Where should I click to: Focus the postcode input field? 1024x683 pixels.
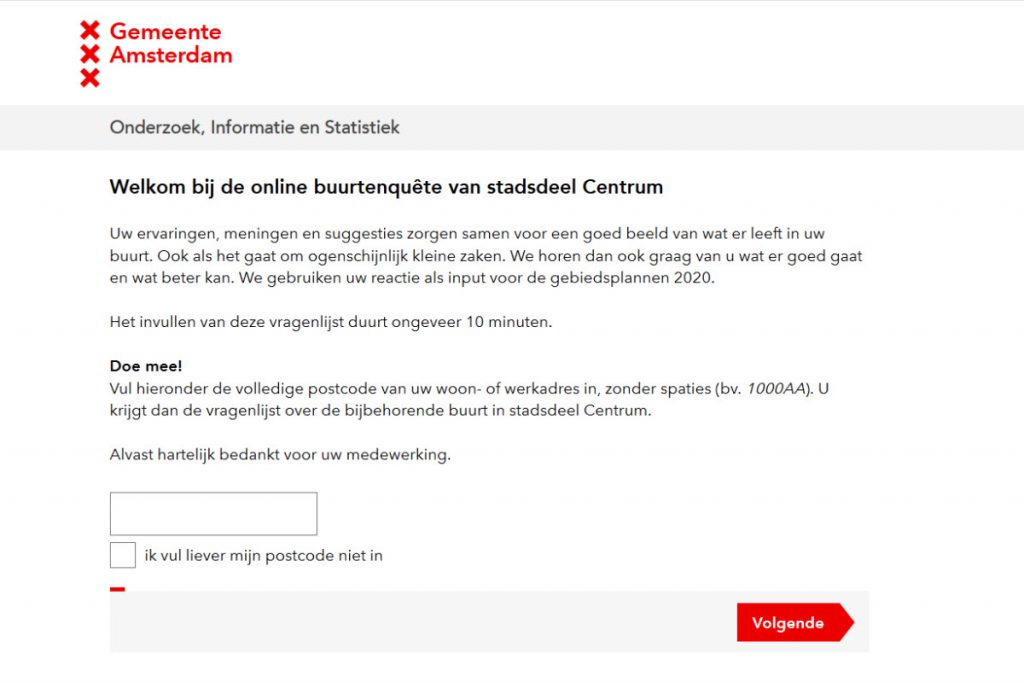214,514
